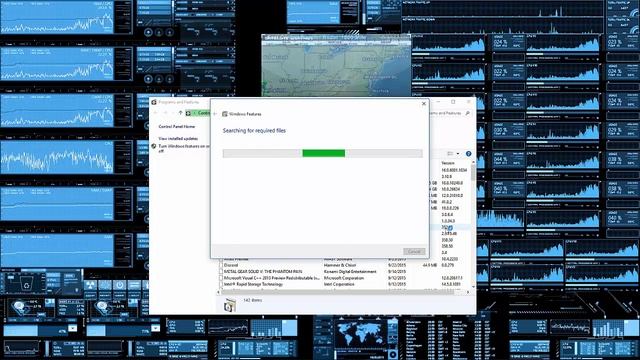Cancel the Windows Features file search
The width and height of the screenshot is (640, 360).
point(414,251)
